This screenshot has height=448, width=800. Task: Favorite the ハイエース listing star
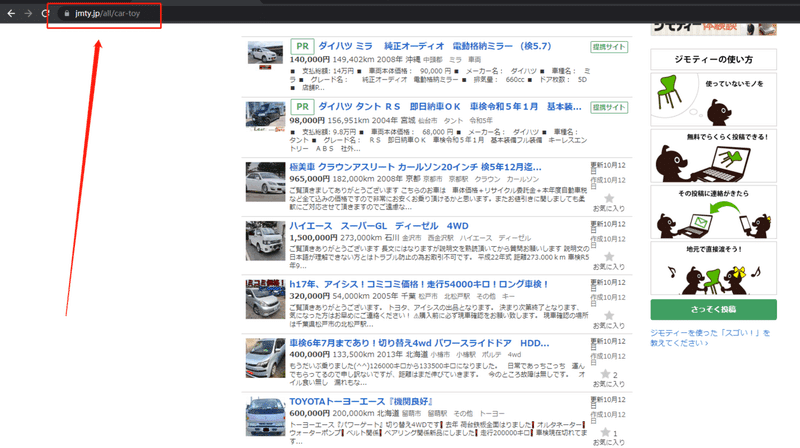click(x=609, y=257)
